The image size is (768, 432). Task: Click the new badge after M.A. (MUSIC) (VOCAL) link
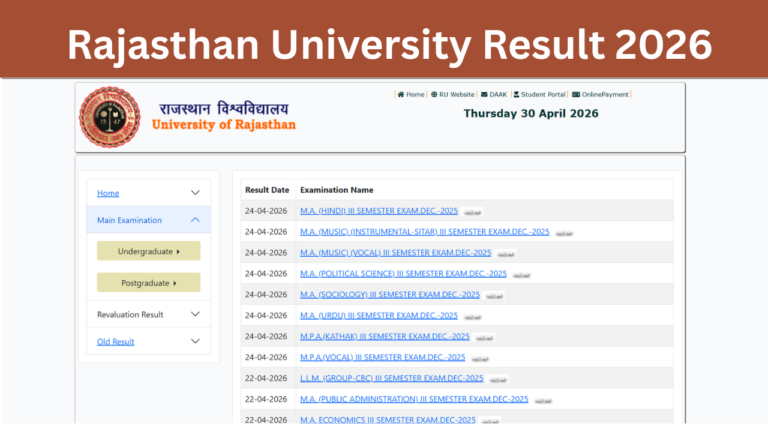coord(506,255)
